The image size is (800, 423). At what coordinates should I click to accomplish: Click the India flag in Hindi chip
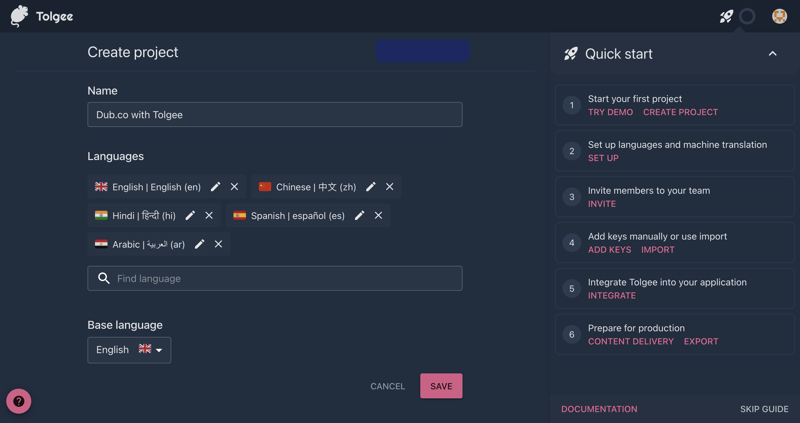tap(101, 215)
